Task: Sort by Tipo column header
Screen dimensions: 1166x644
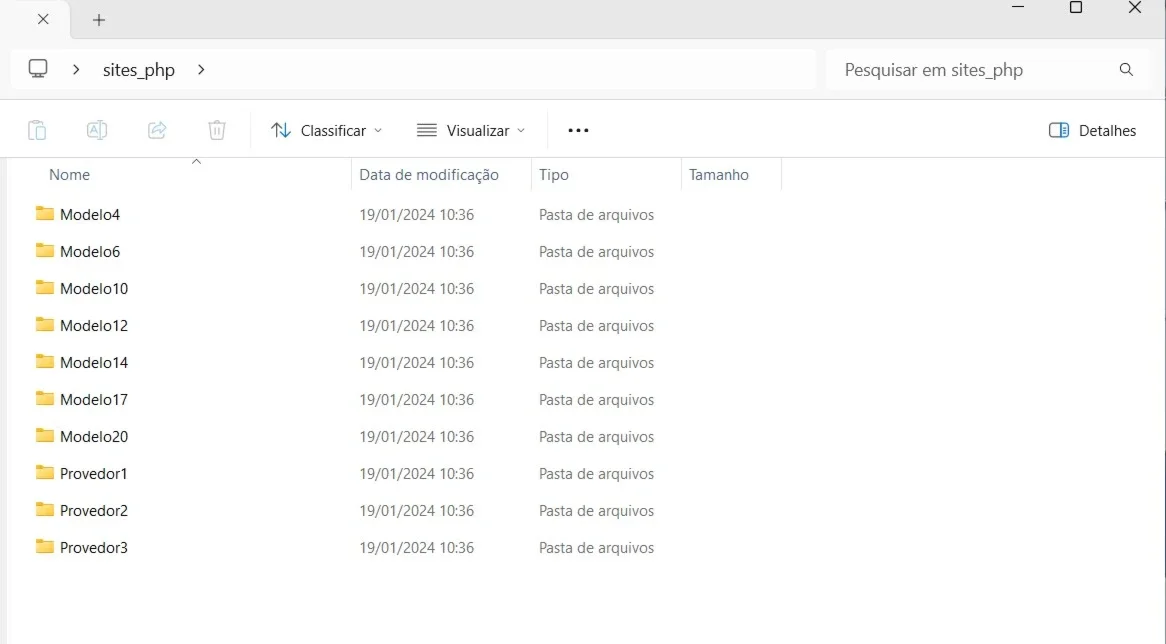Action: [x=554, y=175]
